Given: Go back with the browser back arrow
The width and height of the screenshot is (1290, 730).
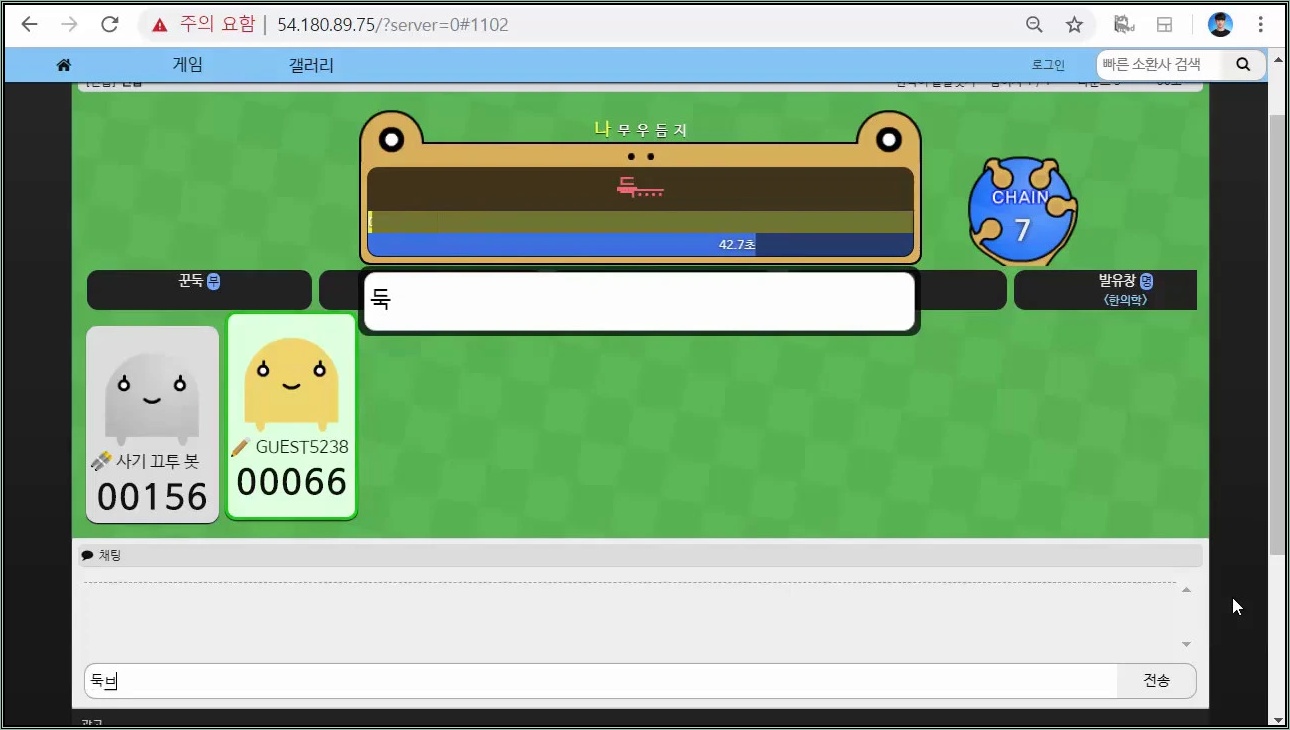Looking at the screenshot, I should pyautogui.click(x=30, y=25).
